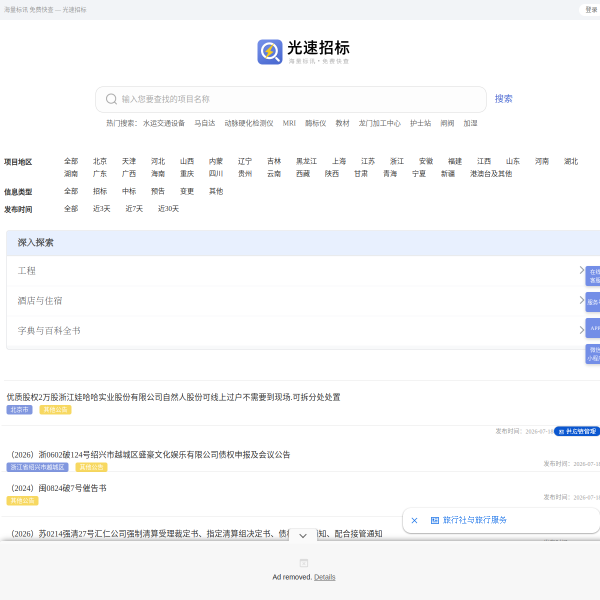Click the 北京市 tag on the first listing
Viewport: 600px width, 600px height.
point(20,410)
